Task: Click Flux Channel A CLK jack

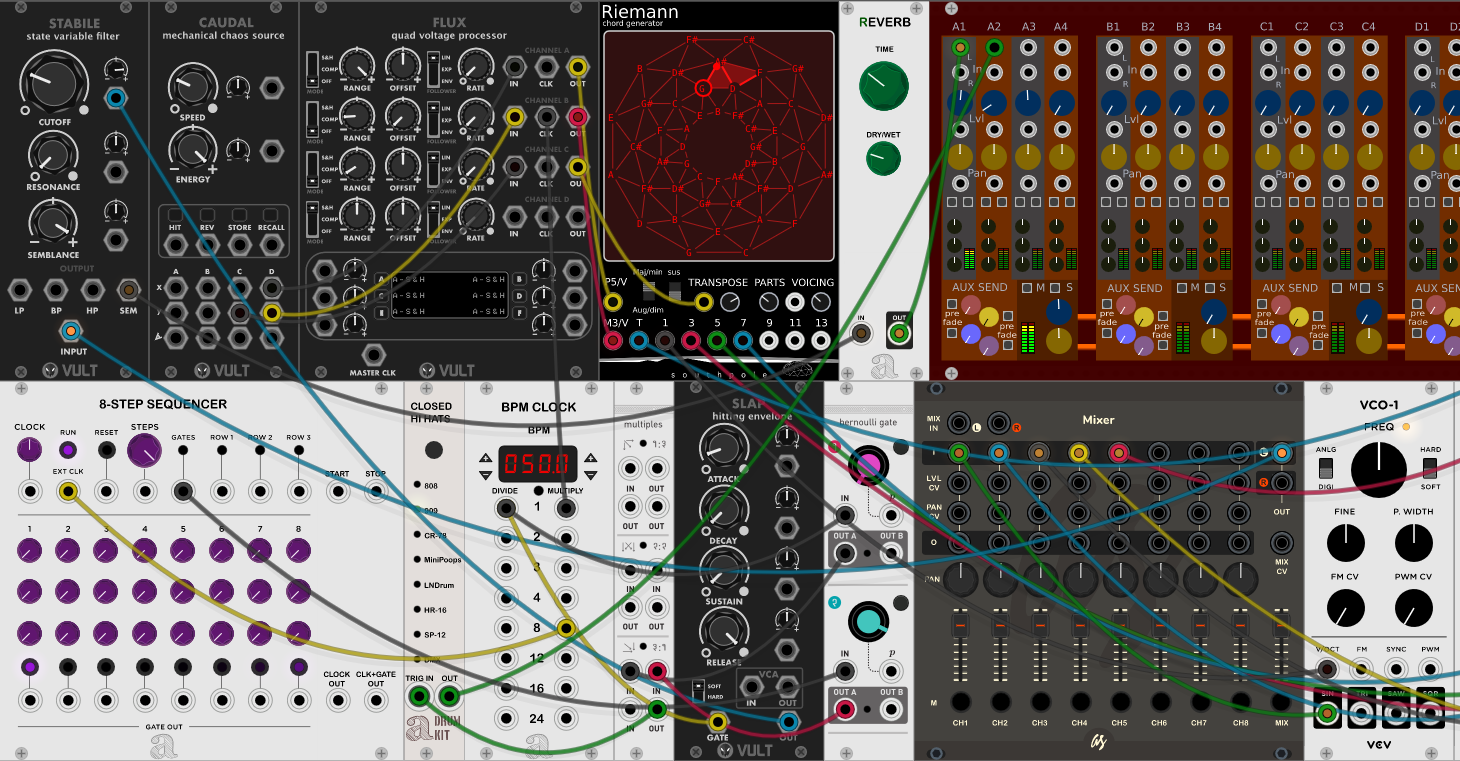Action: (546, 67)
